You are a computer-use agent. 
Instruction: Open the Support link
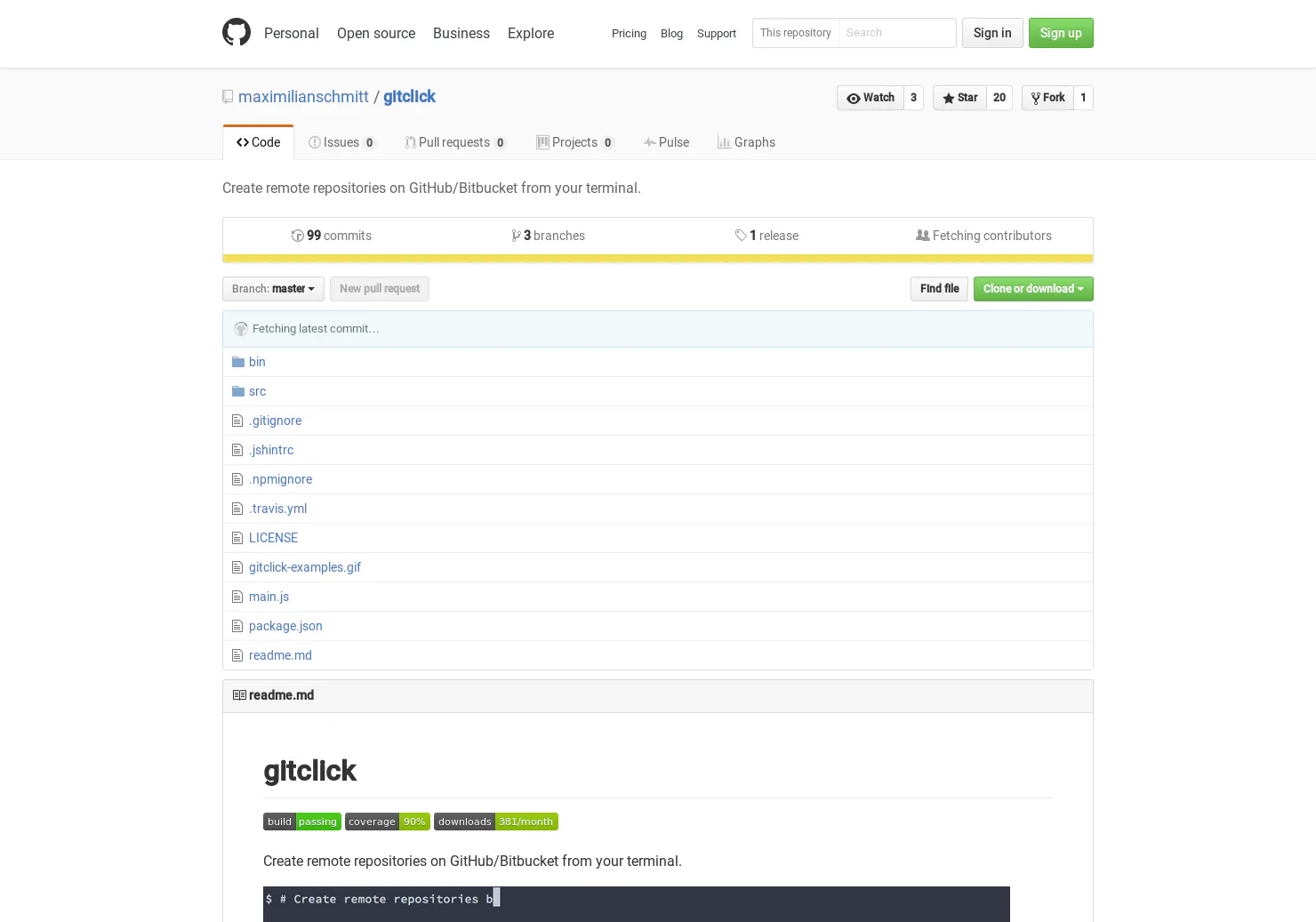[717, 34]
